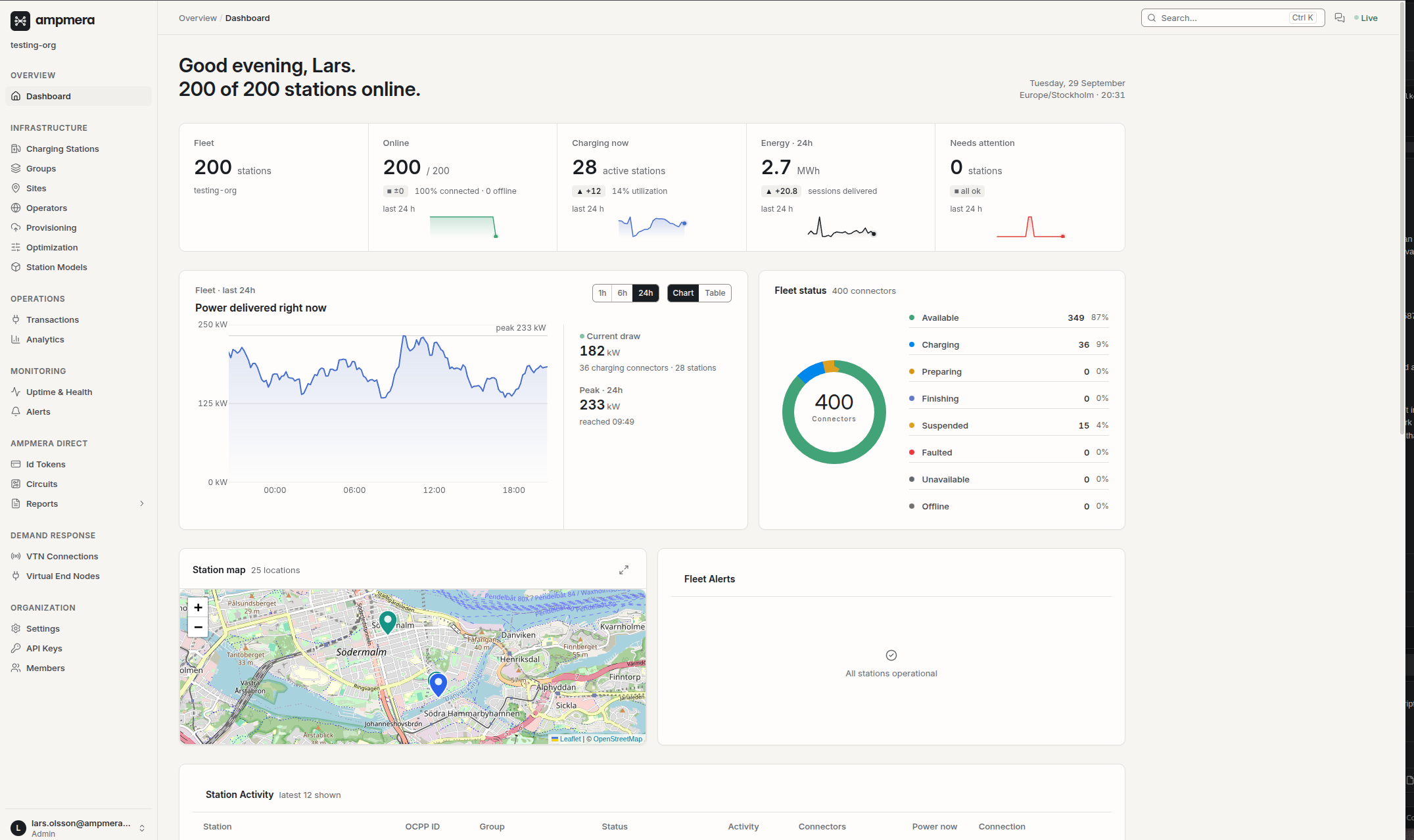Click into the Search field

pos(1233,18)
